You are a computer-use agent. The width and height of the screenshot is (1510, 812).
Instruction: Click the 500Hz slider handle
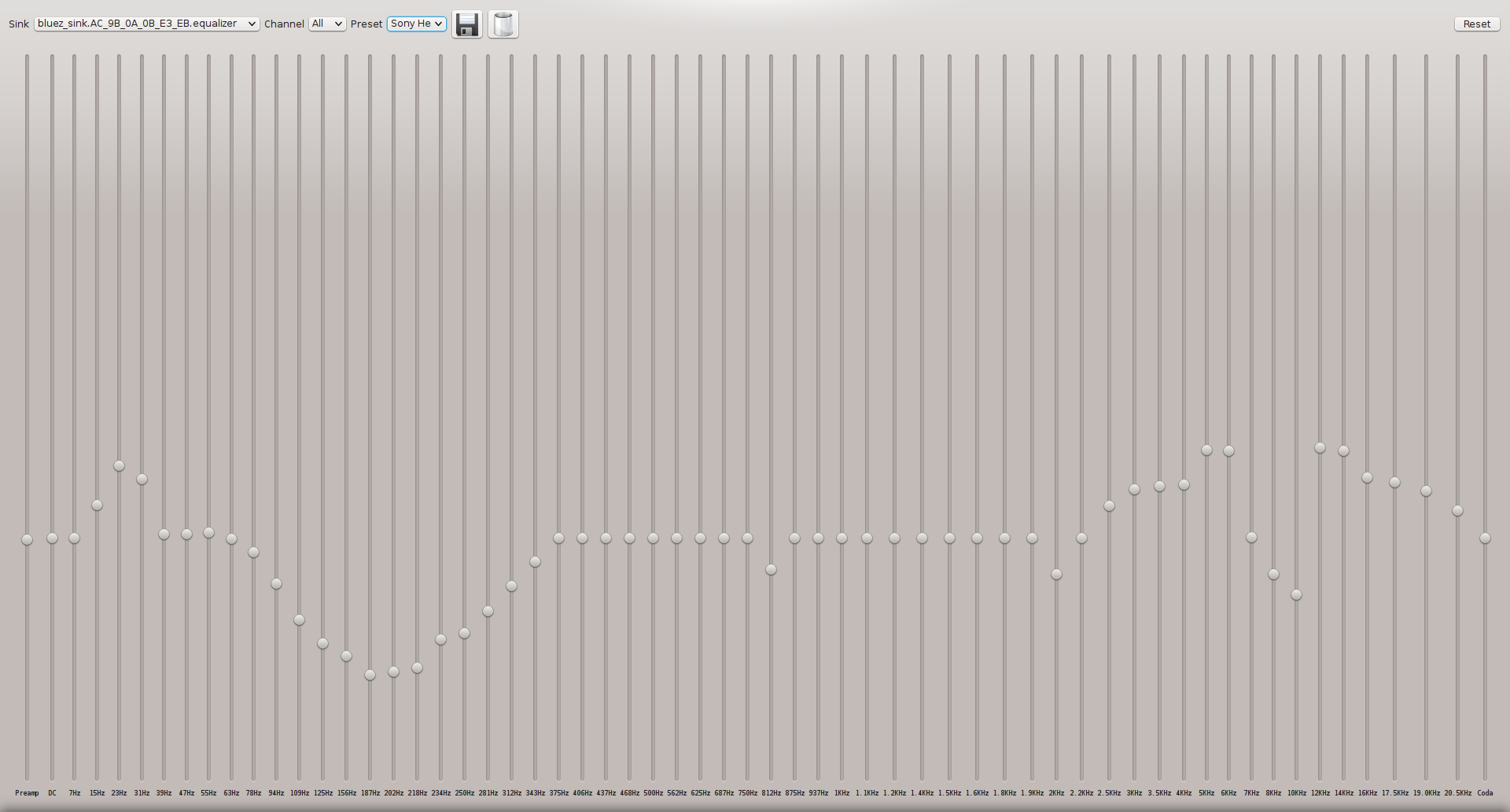653,538
